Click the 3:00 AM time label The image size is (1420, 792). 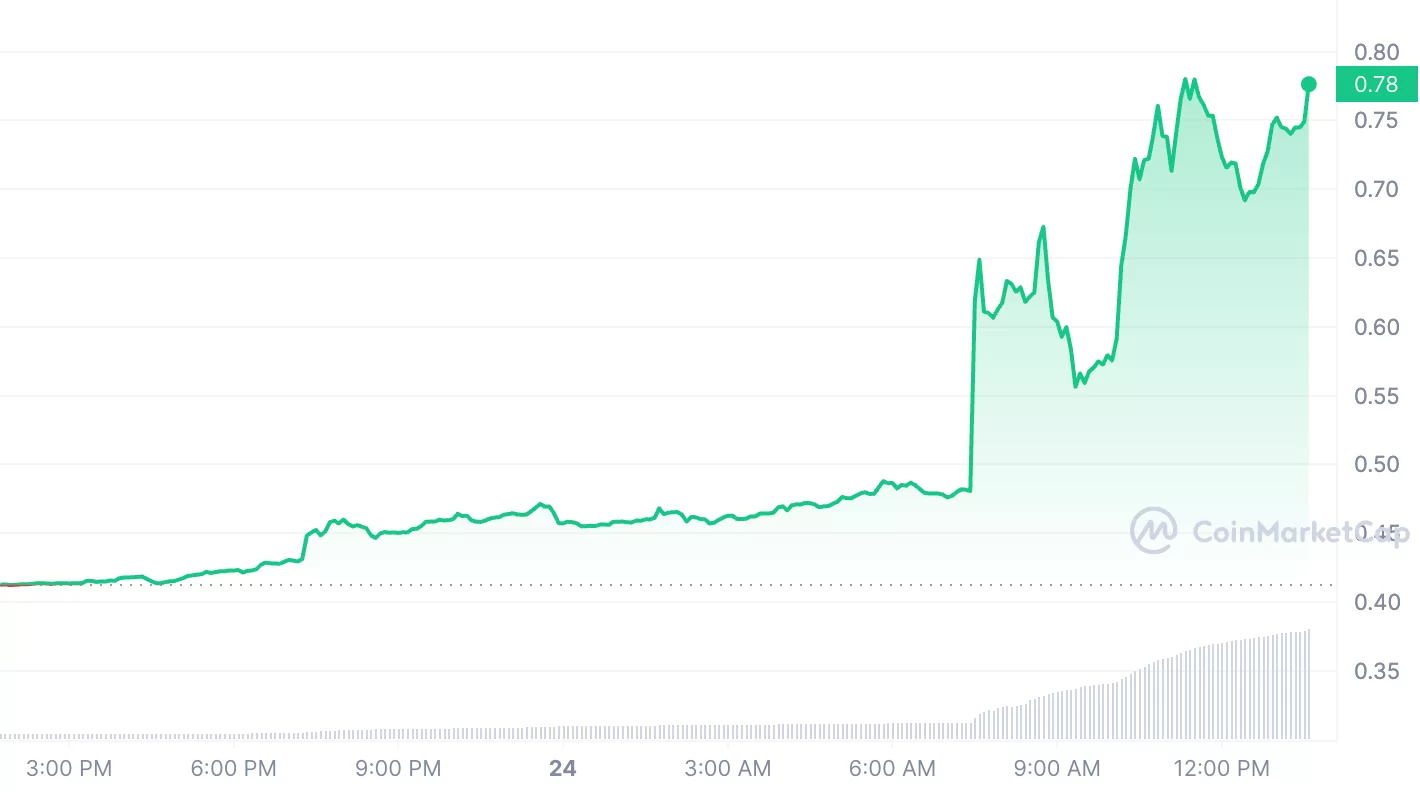pos(728,768)
